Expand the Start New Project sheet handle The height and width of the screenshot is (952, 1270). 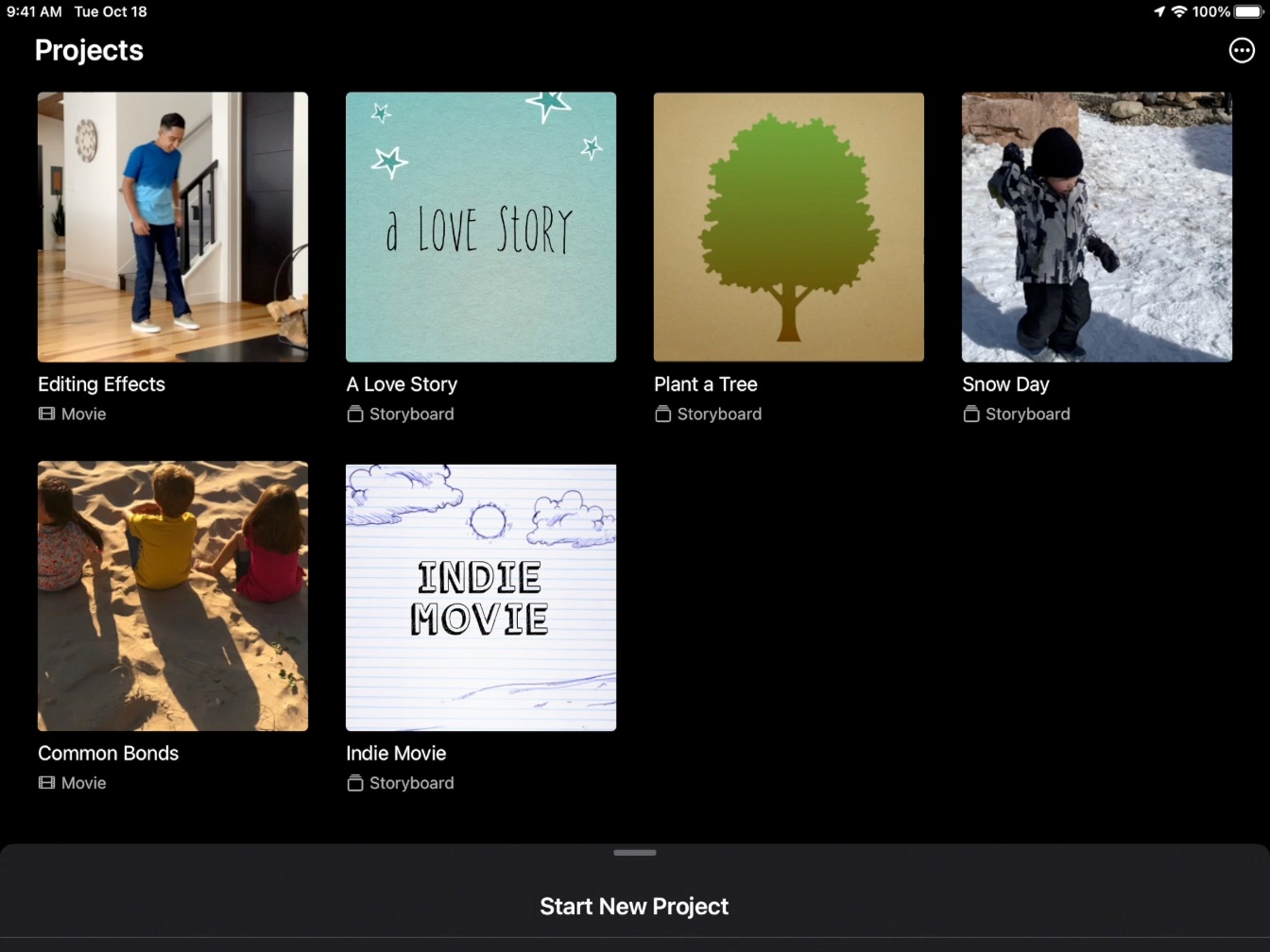coord(634,853)
